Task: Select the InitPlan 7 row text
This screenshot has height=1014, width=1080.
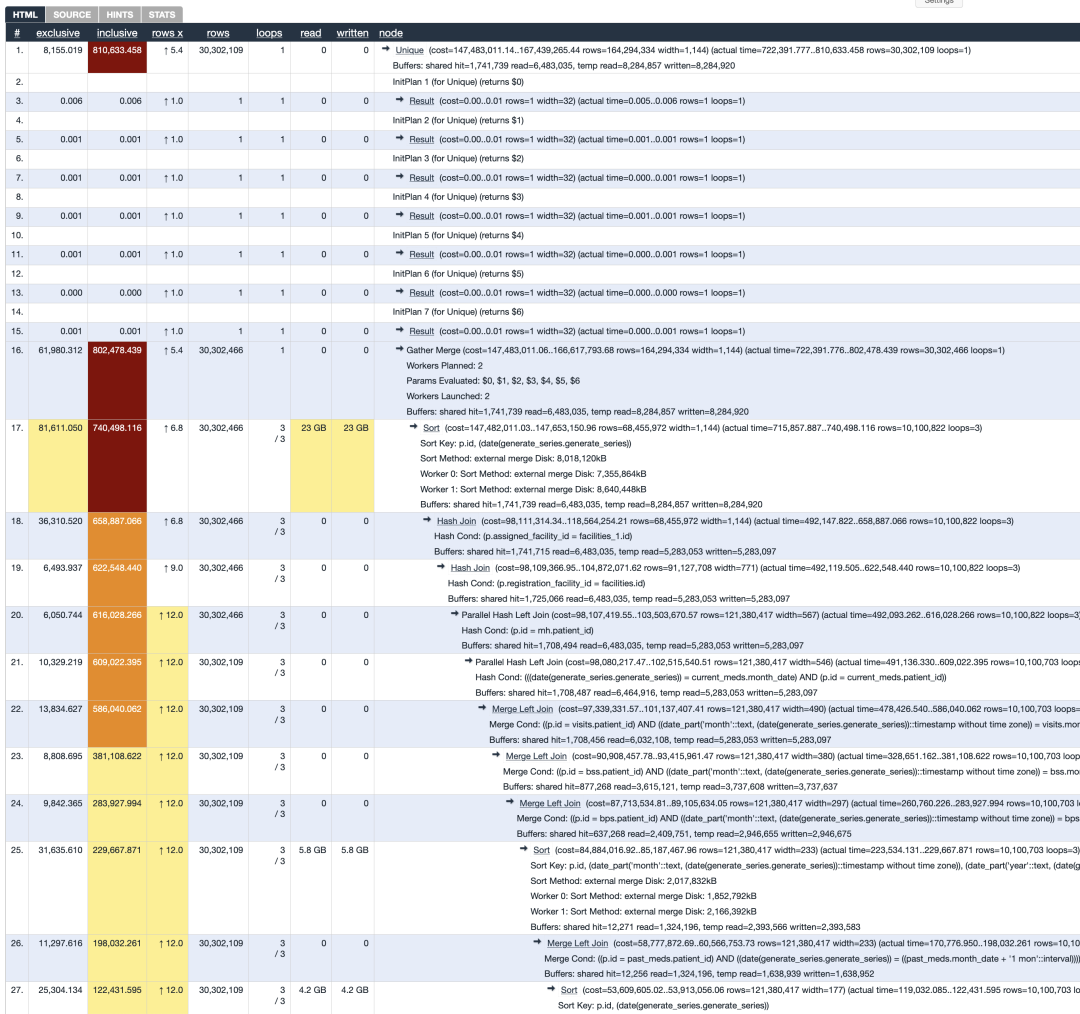Action: 458,312
